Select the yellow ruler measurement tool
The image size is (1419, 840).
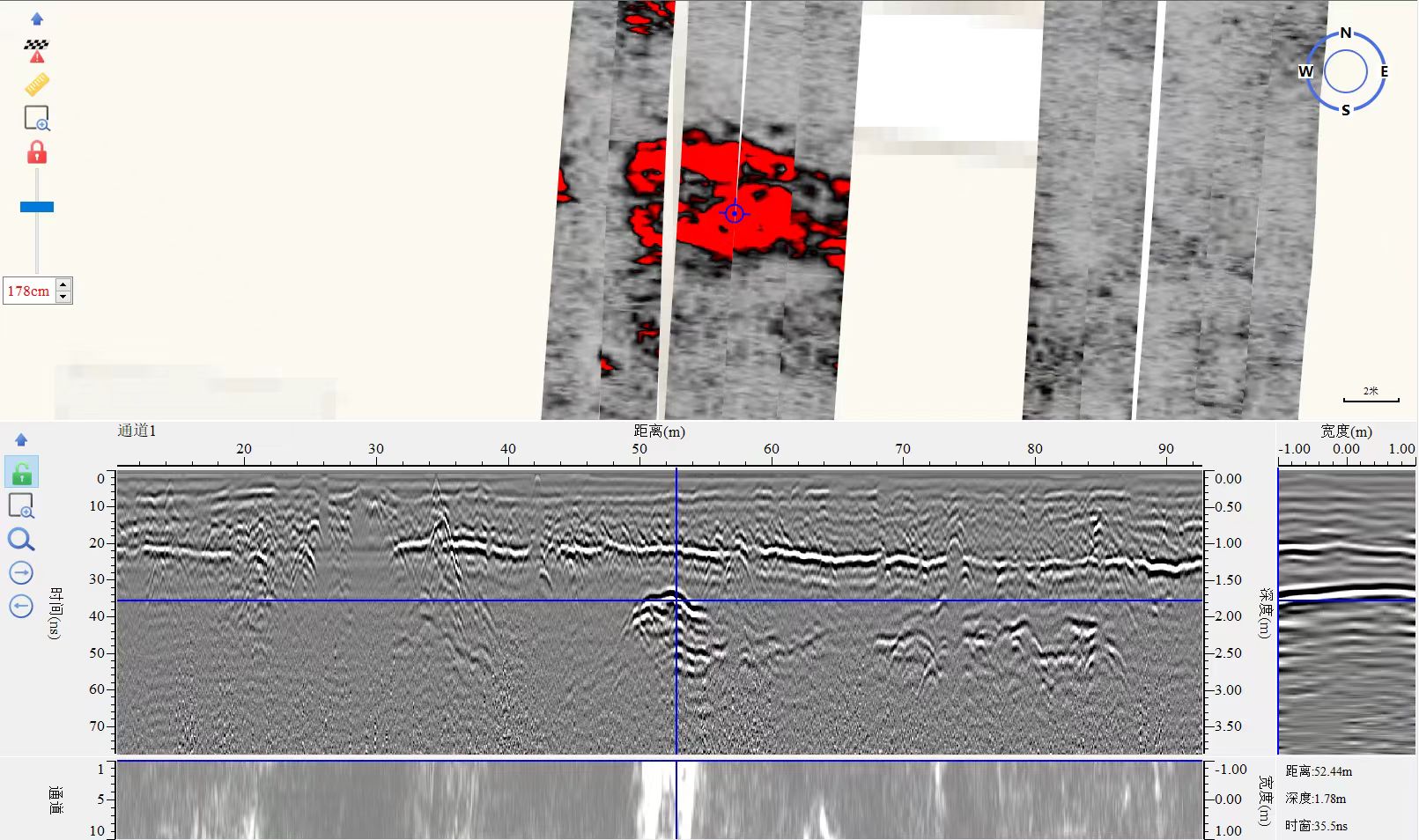coord(37,85)
